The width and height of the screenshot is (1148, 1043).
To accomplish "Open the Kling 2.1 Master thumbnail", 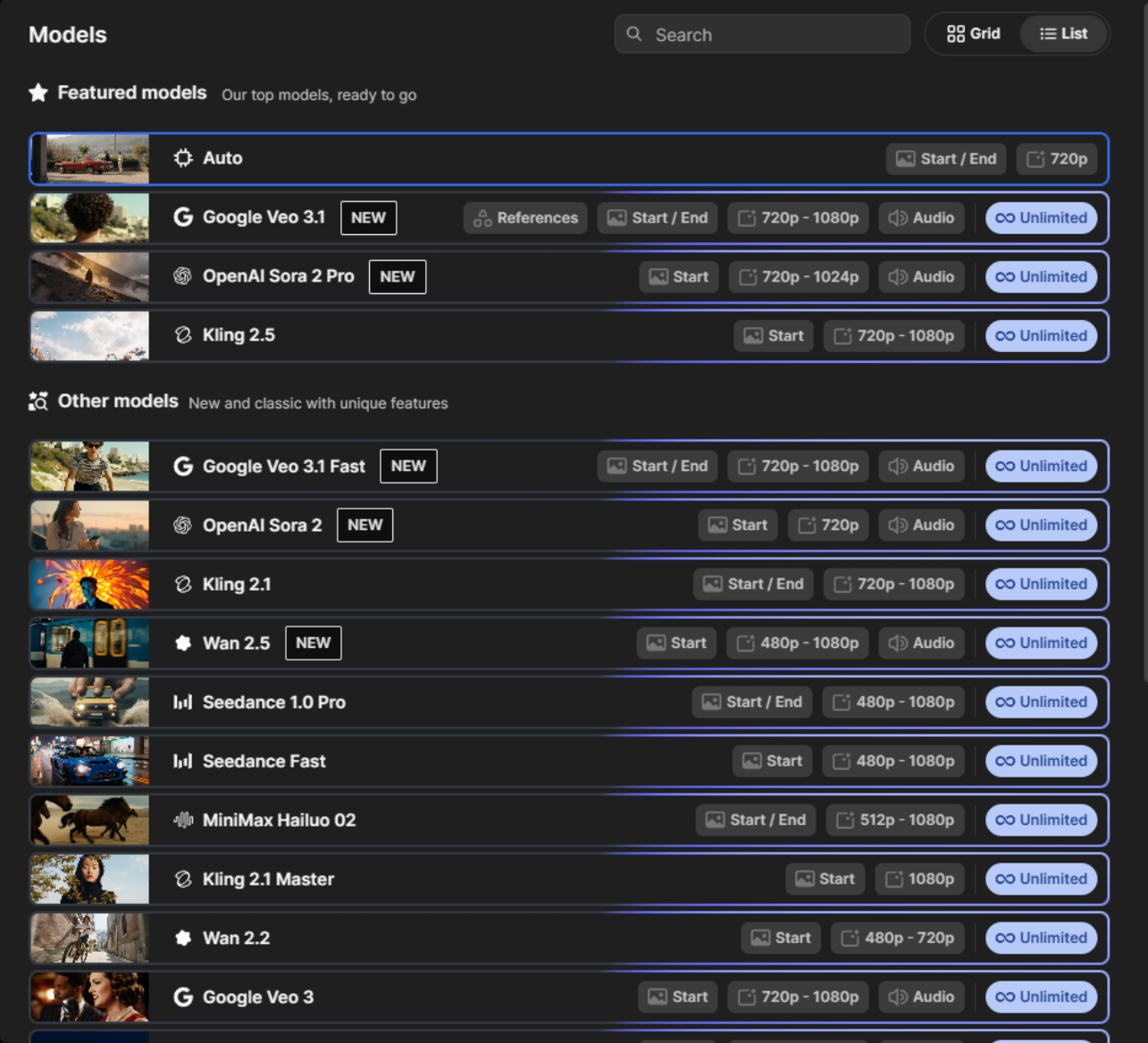I will [x=90, y=879].
